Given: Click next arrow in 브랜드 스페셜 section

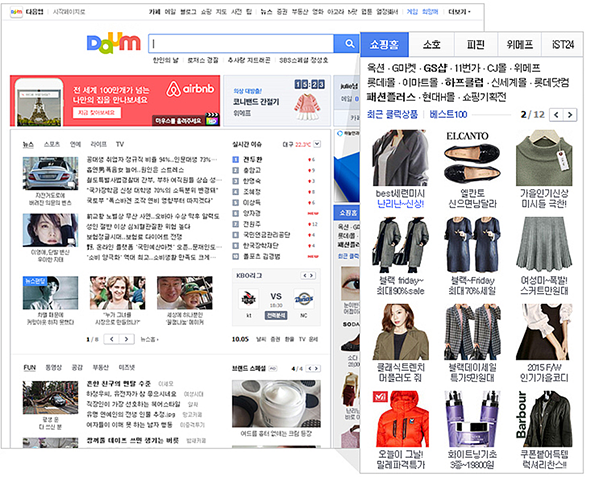Looking at the screenshot, I should pyautogui.click(x=317, y=368).
